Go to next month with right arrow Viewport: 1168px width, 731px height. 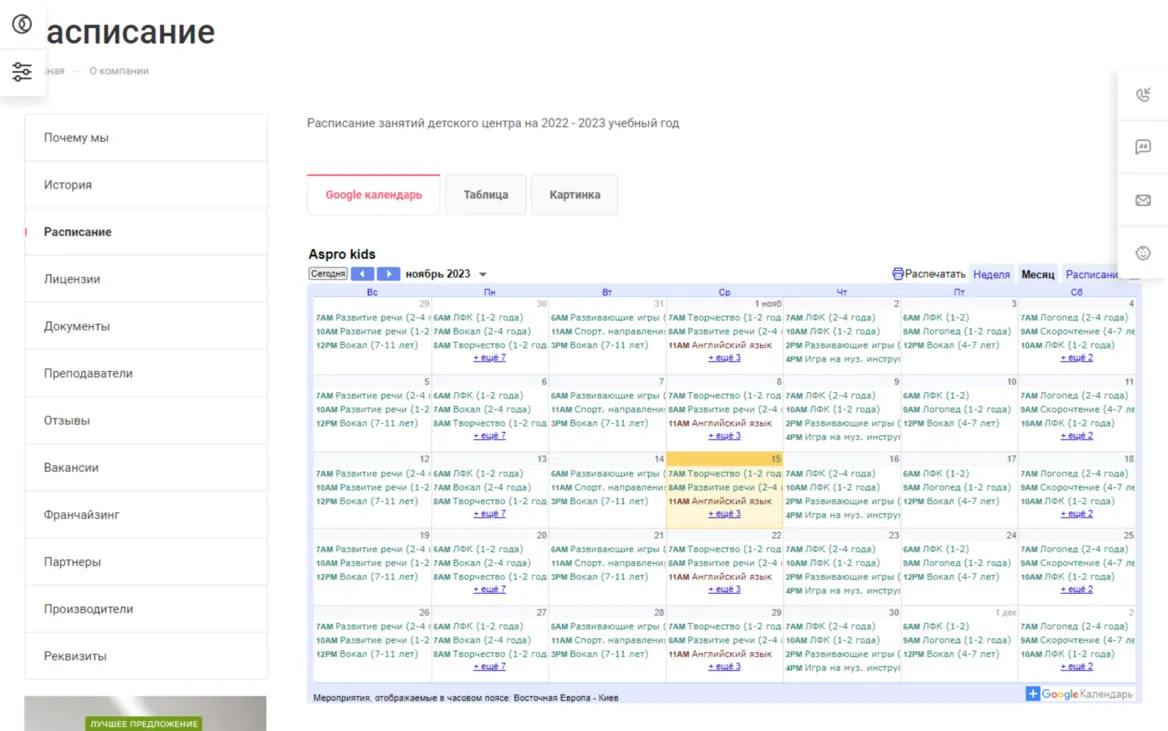pyautogui.click(x=388, y=274)
